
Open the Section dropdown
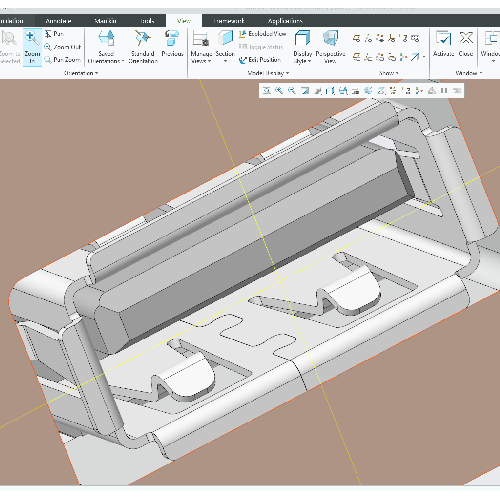coord(225,47)
